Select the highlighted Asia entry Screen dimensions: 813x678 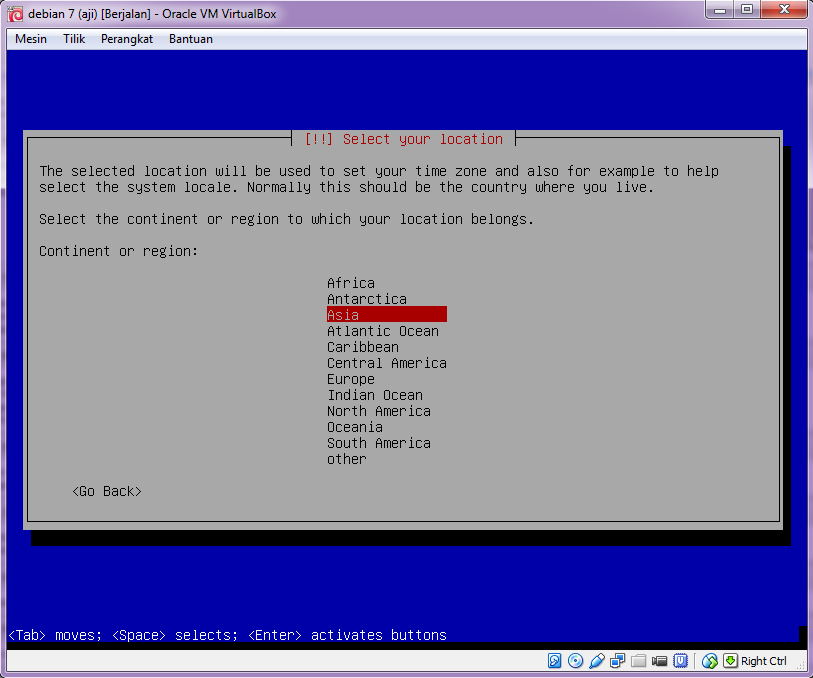tap(387, 314)
